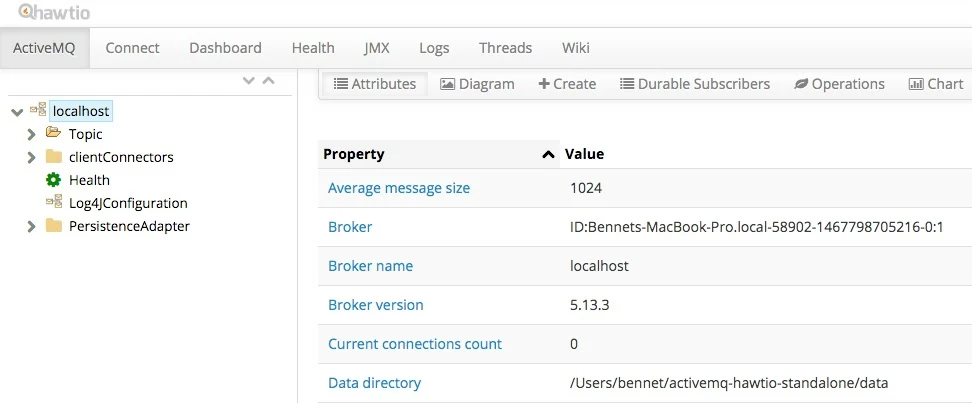Click the Topic open-folder icon
This screenshot has width=972, height=403.
(x=53, y=133)
